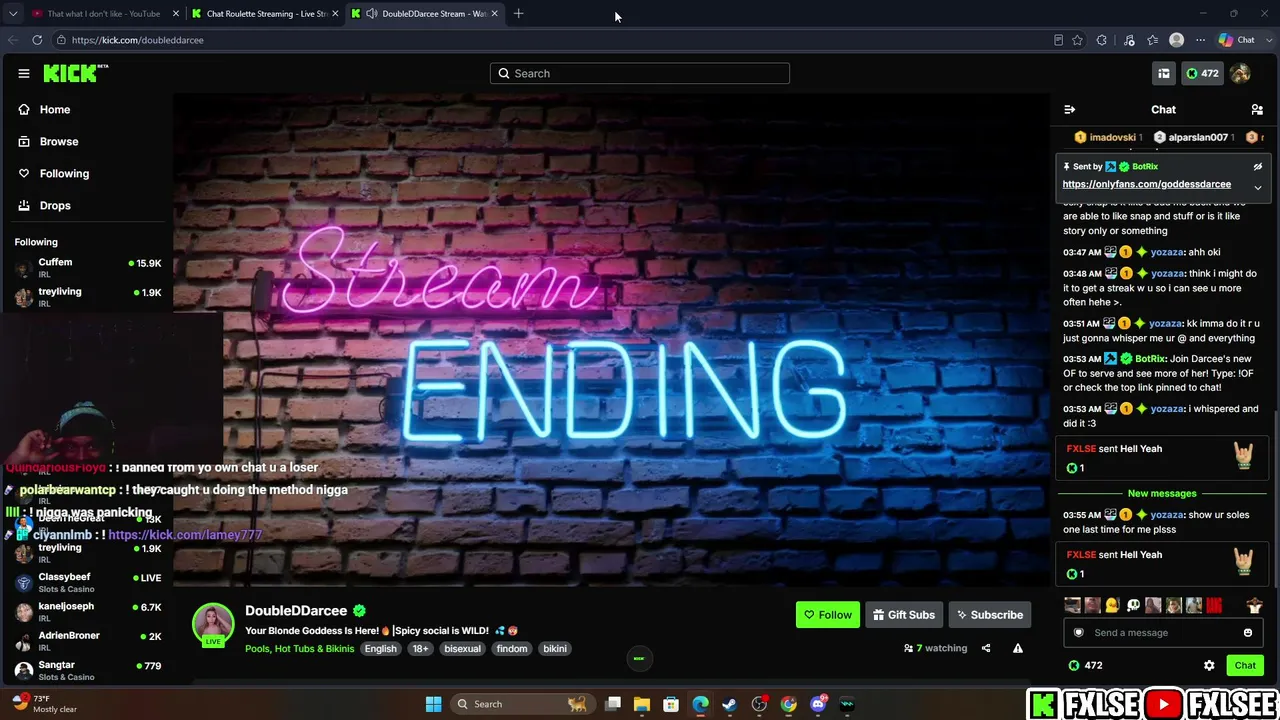Screen dimensions: 1280x720
Task: Open a new browser tab
Action: click(x=518, y=14)
